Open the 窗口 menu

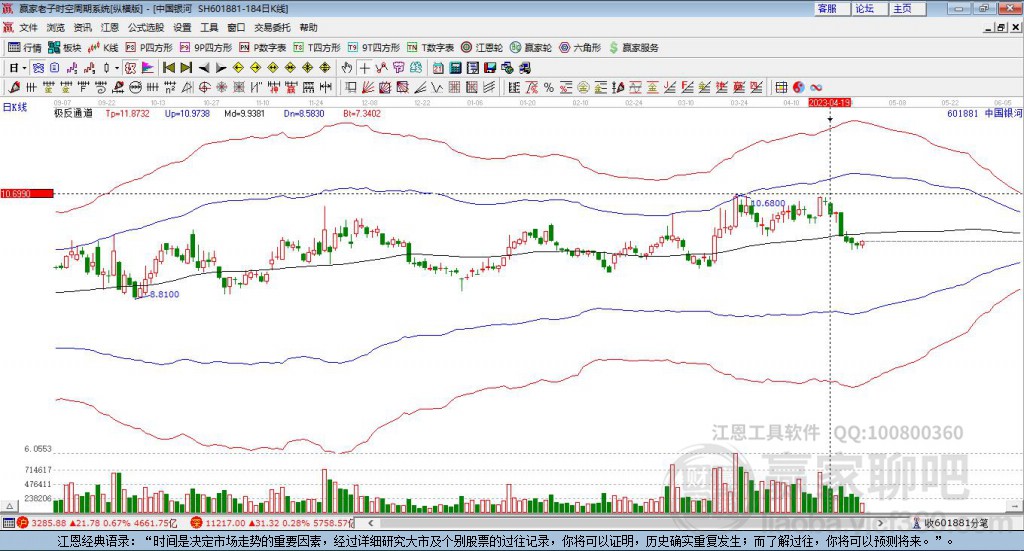click(x=236, y=27)
